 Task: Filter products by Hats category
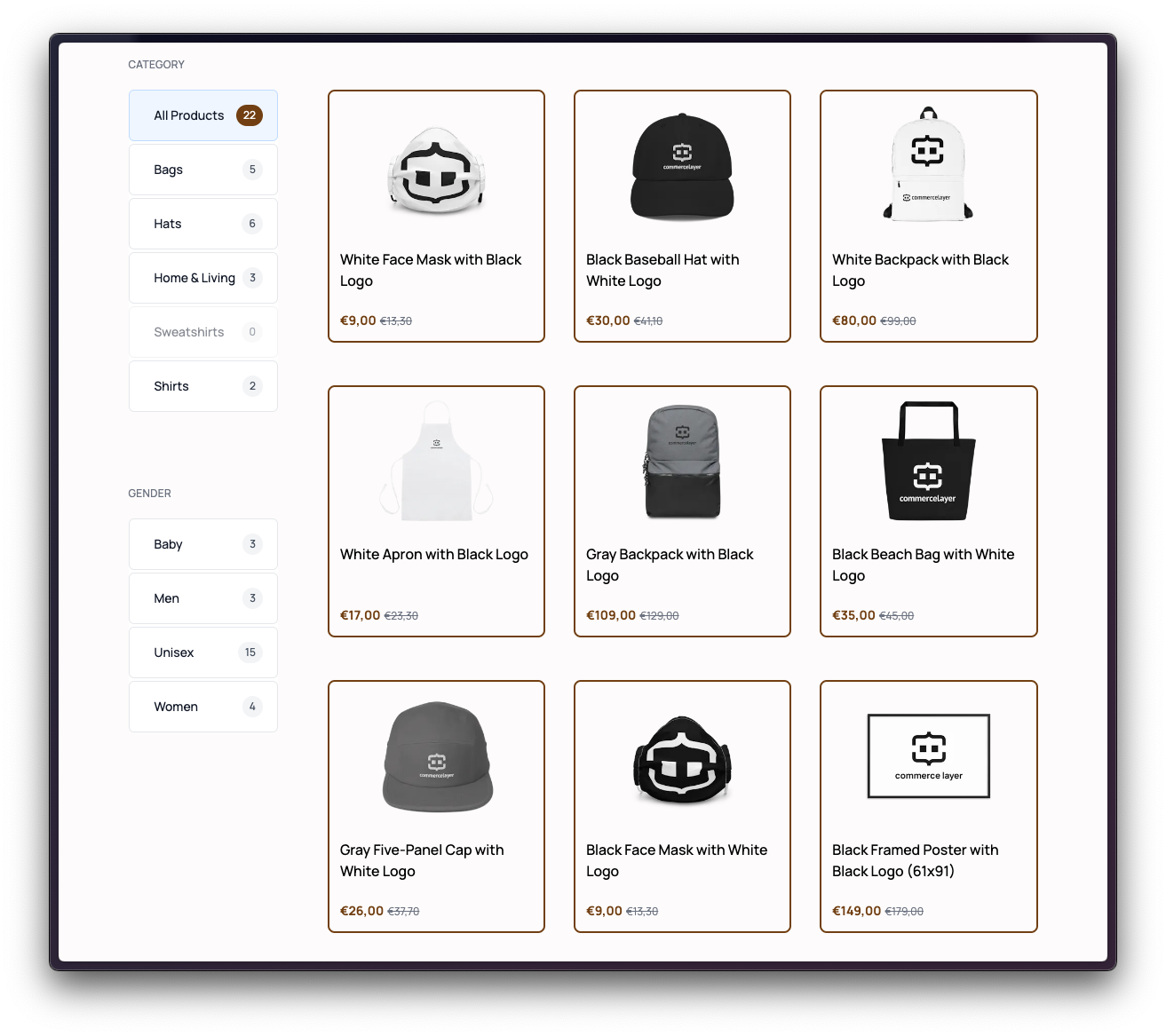click(202, 224)
